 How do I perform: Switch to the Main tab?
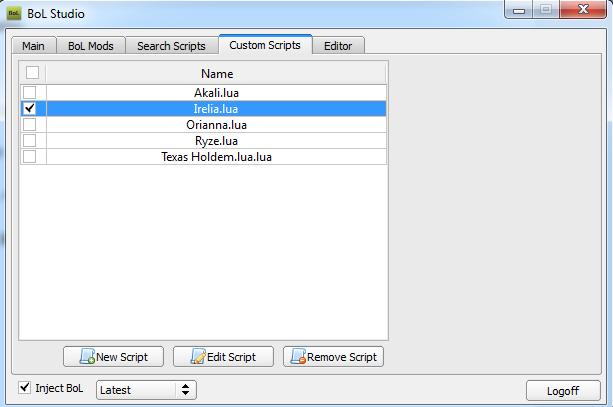[x=34, y=46]
